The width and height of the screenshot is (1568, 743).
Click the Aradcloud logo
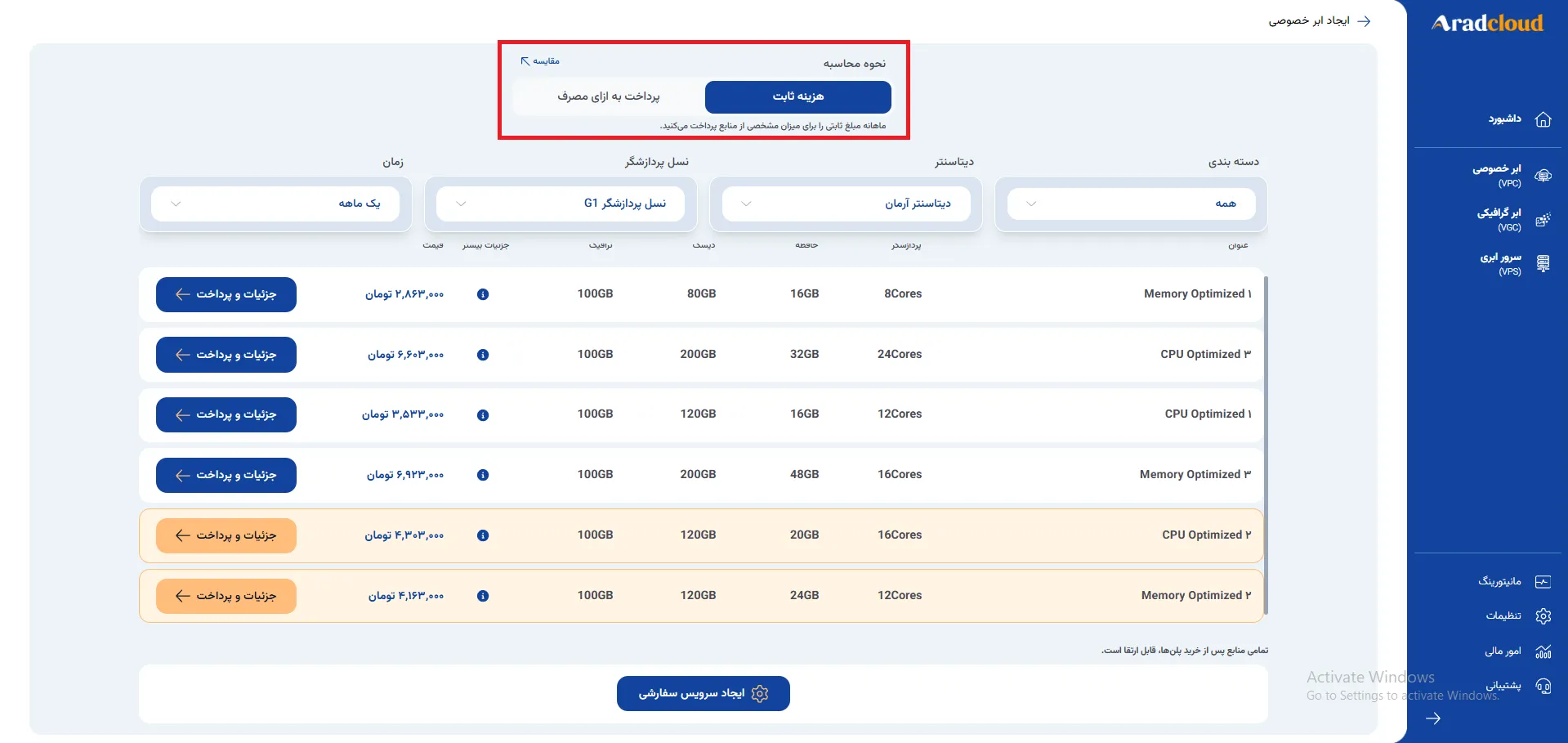point(1487,23)
